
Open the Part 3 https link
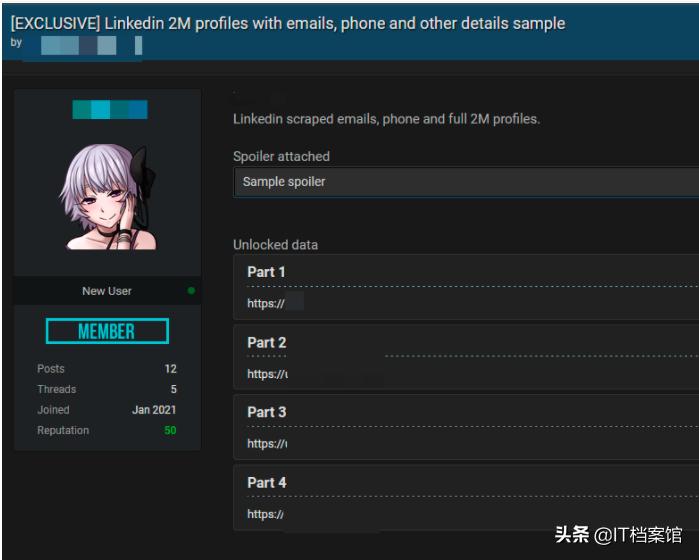[267, 444]
